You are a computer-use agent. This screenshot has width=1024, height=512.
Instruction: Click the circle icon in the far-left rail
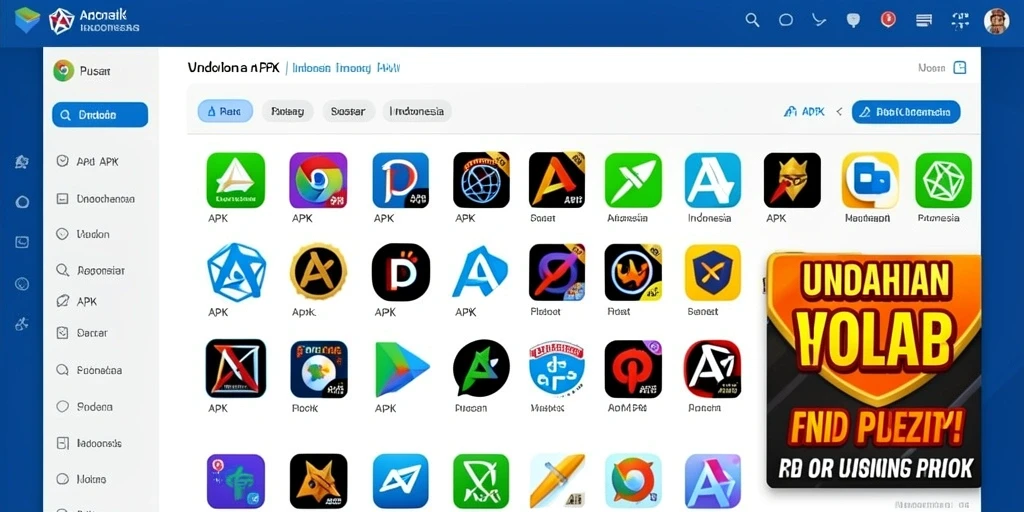[x=22, y=202]
